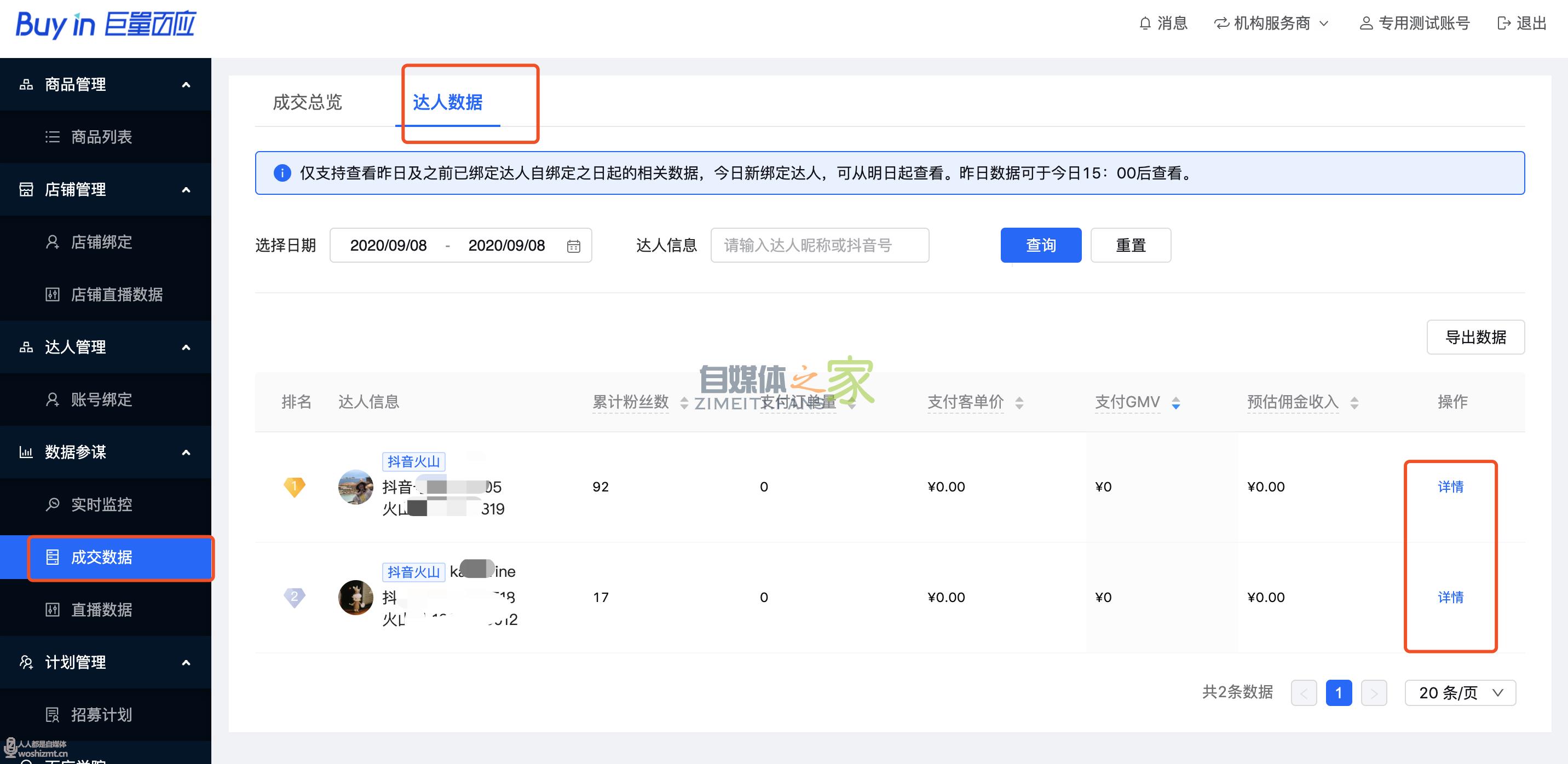
Task: Switch to the 成交总览 tab
Action: click(x=307, y=102)
